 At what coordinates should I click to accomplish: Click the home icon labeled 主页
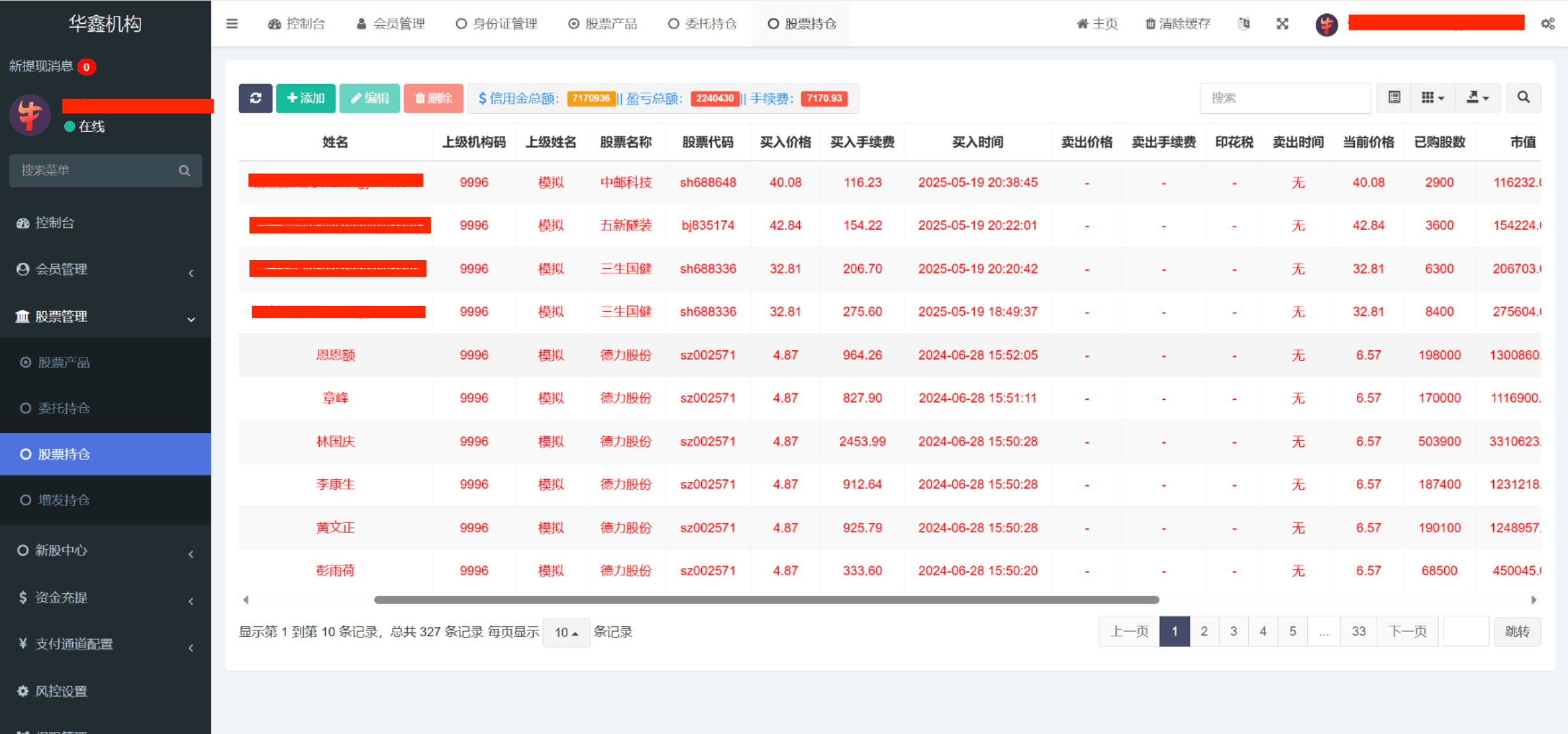1097,23
